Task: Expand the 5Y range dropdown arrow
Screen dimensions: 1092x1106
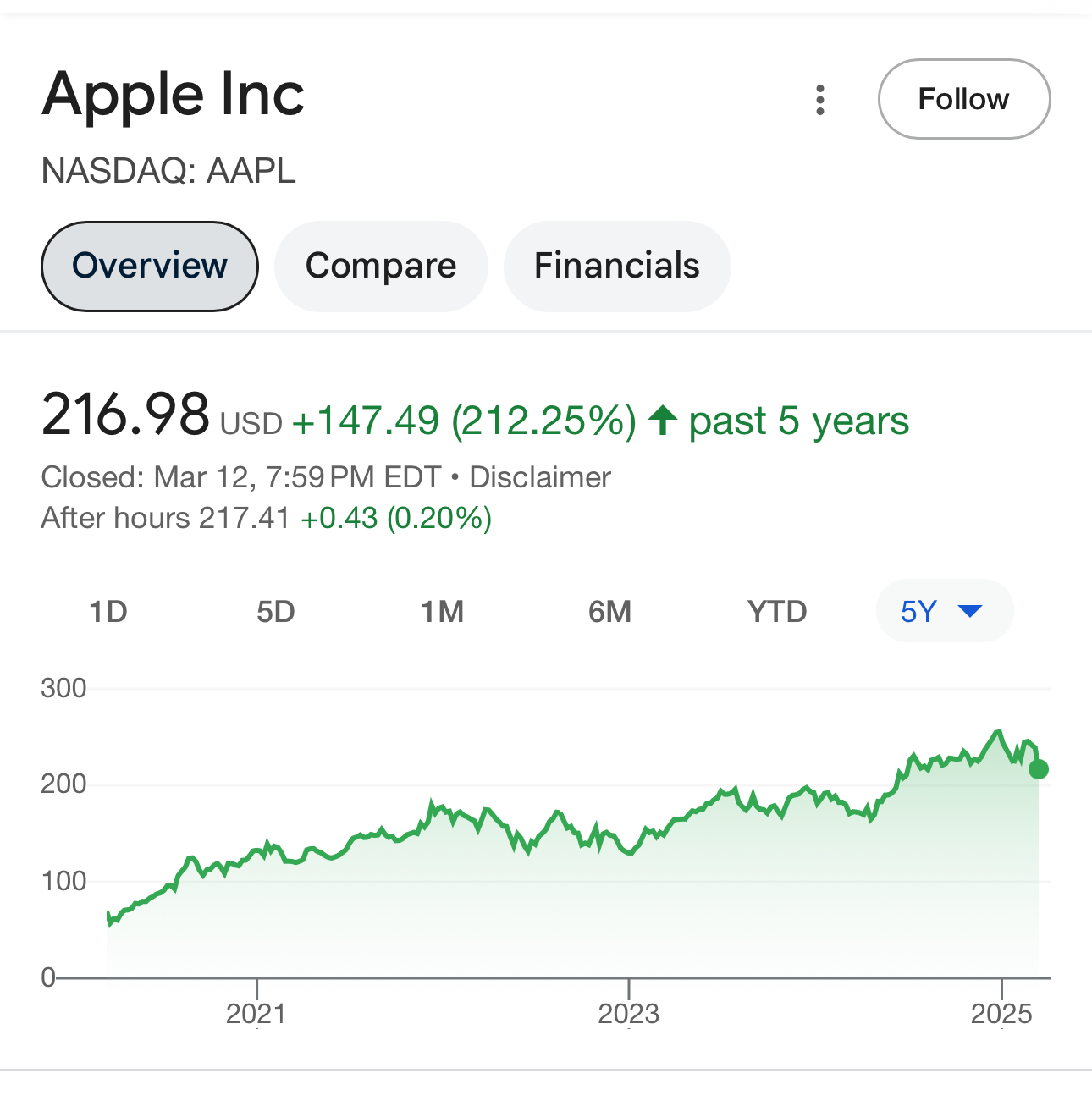Action: (969, 611)
